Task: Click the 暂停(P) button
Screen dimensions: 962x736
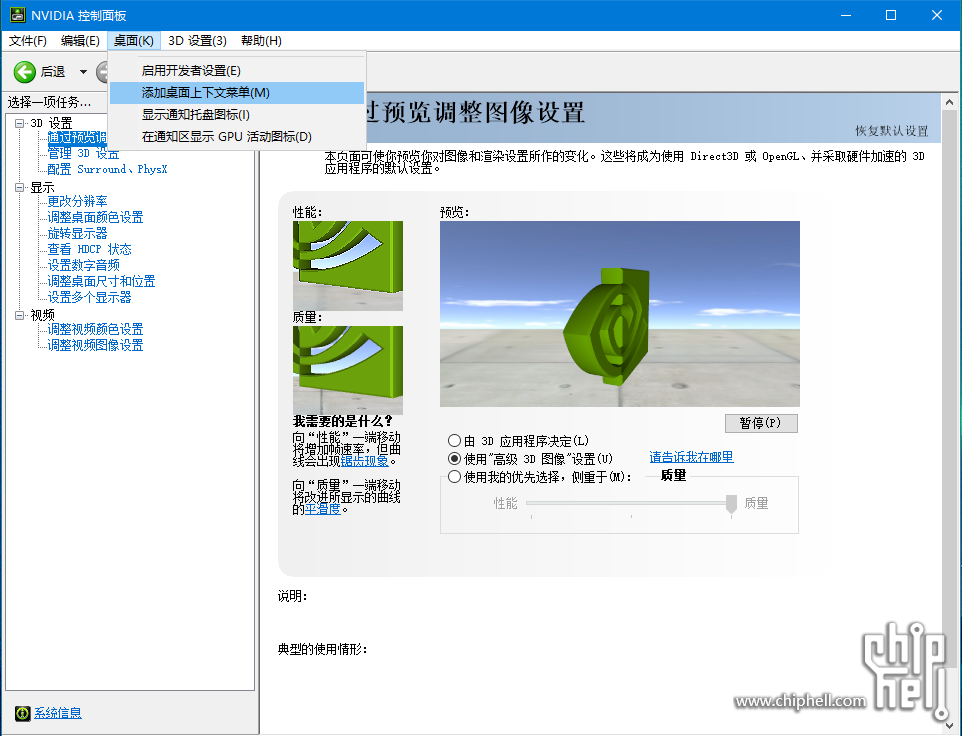Action: (761, 423)
